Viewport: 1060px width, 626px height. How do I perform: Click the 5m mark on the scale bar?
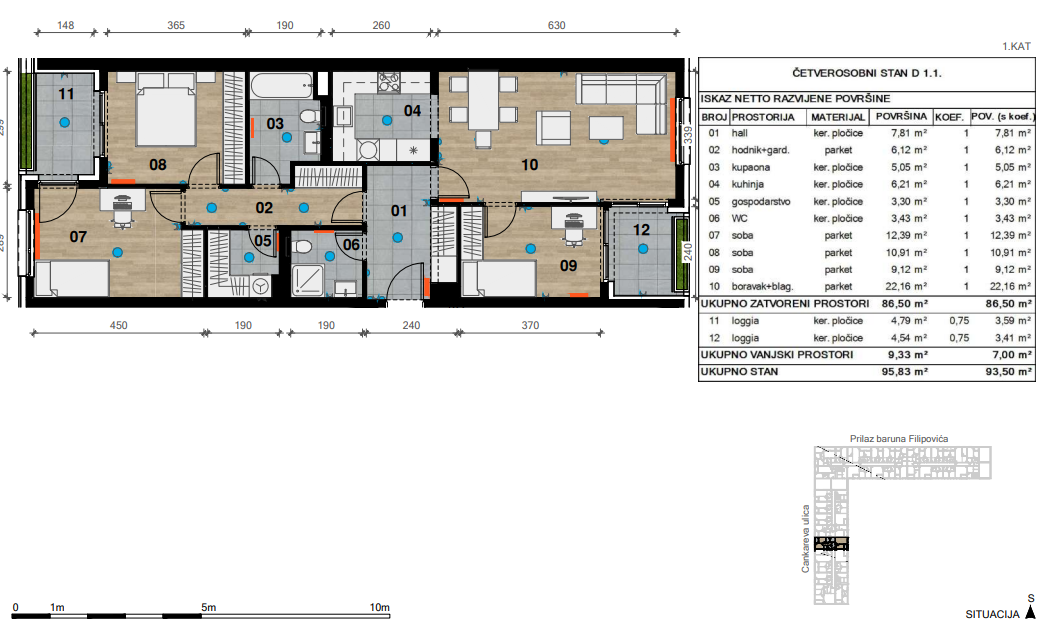tap(208, 607)
